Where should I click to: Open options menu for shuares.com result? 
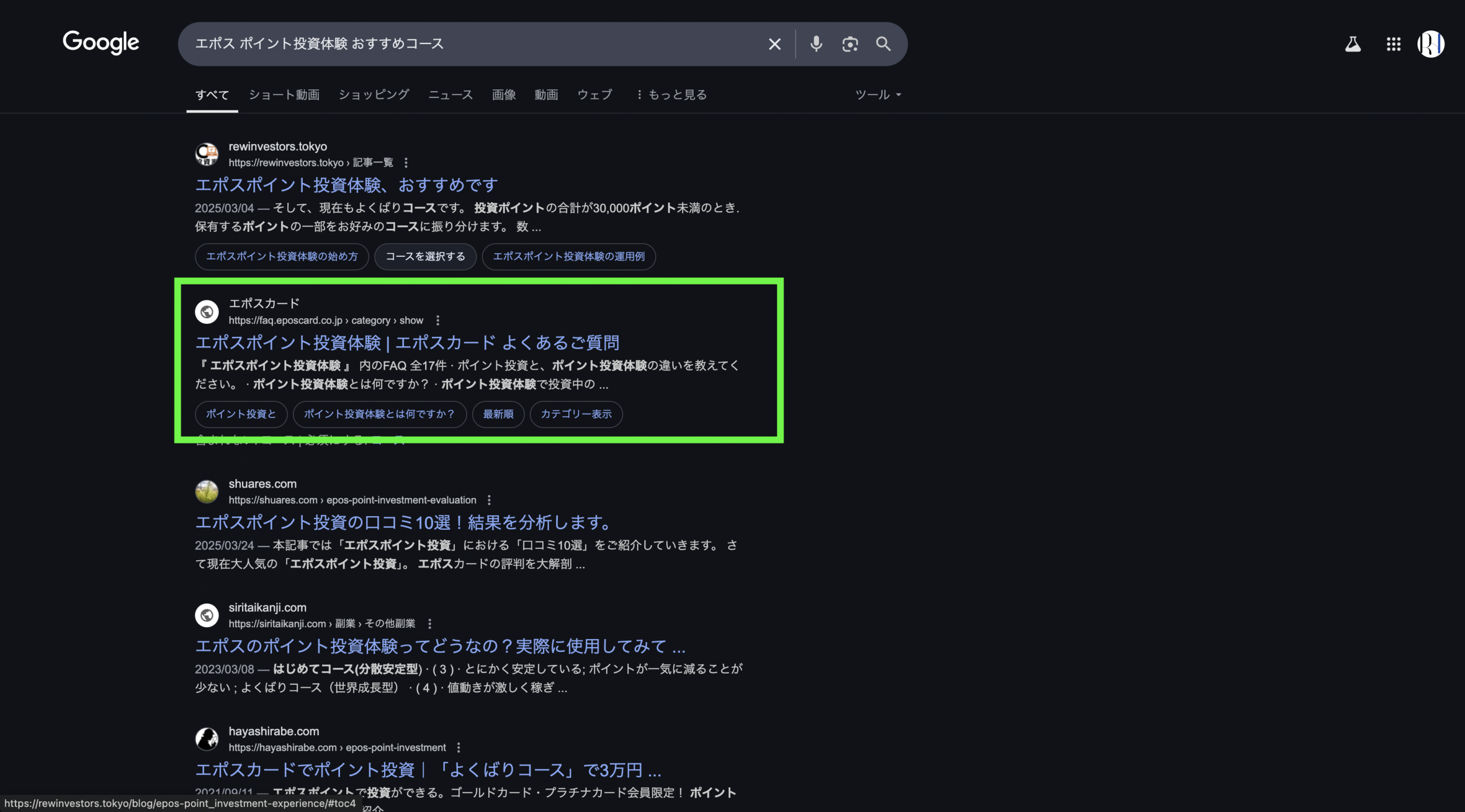coord(489,500)
